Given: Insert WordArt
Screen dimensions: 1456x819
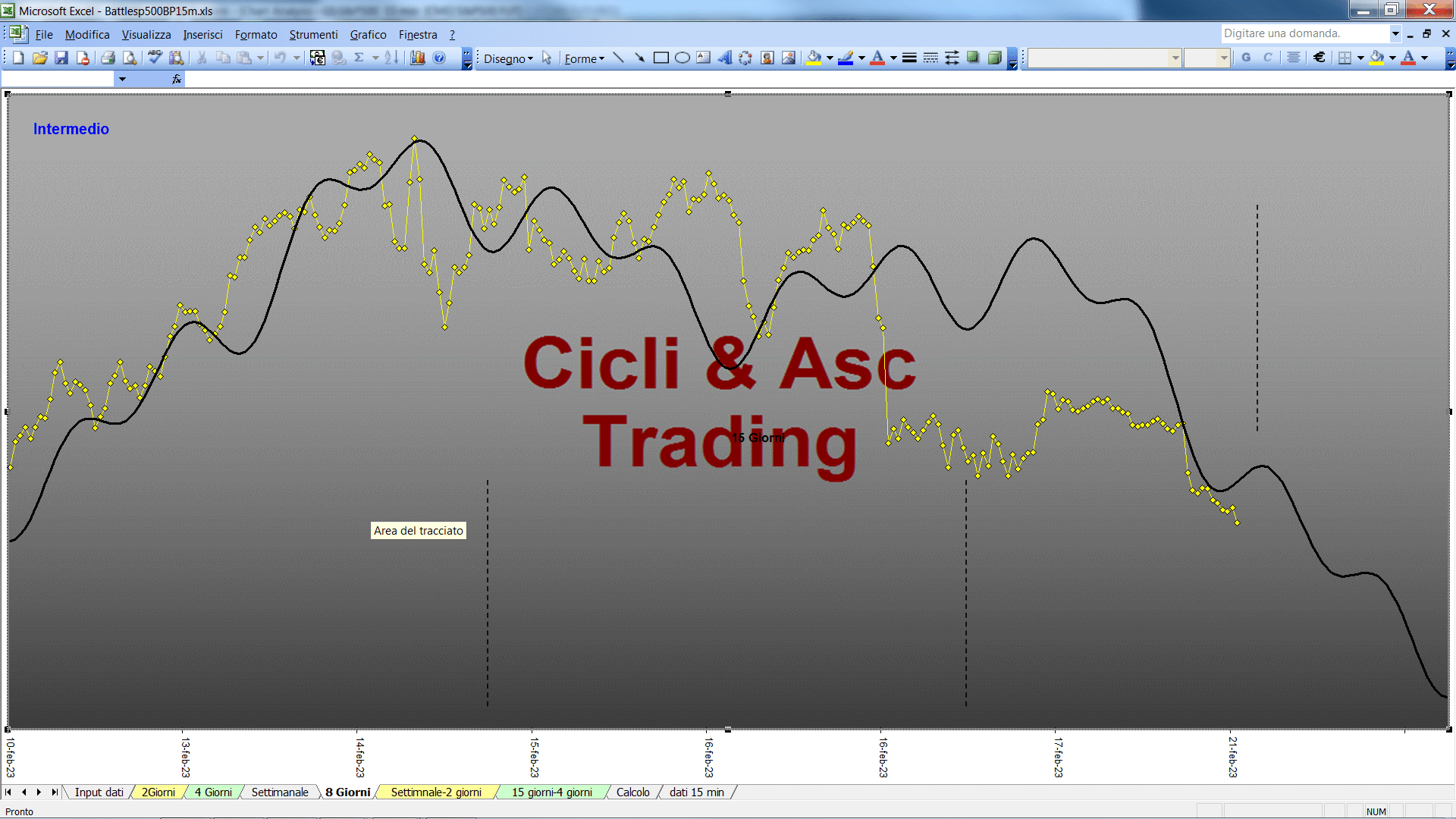Looking at the screenshot, I should tap(725, 58).
